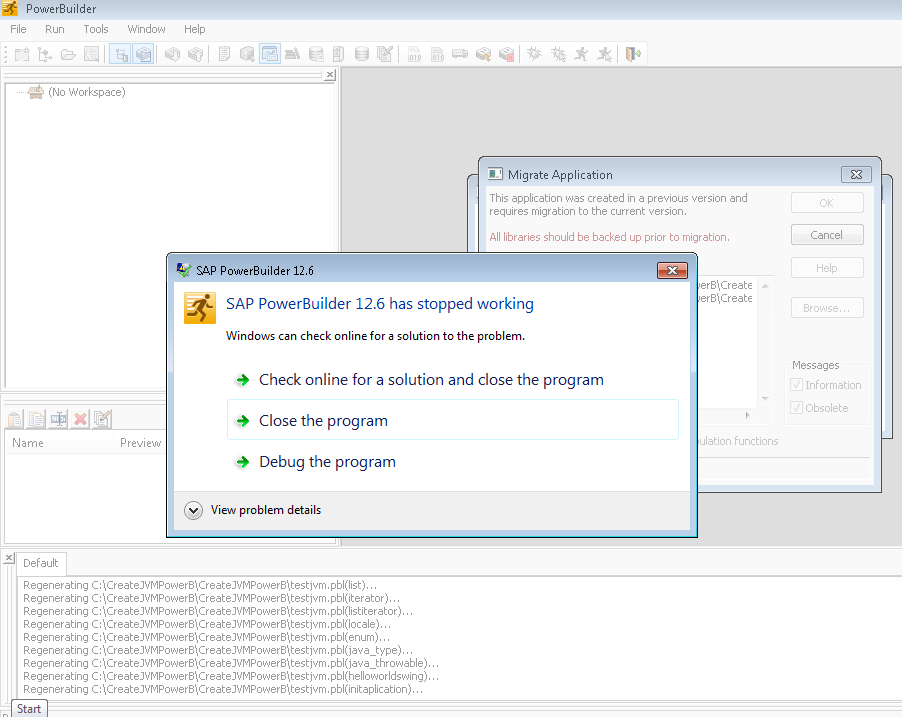Select the Default output tab
The height and width of the screenshot is (717, 902).
[x=41, y=563]
